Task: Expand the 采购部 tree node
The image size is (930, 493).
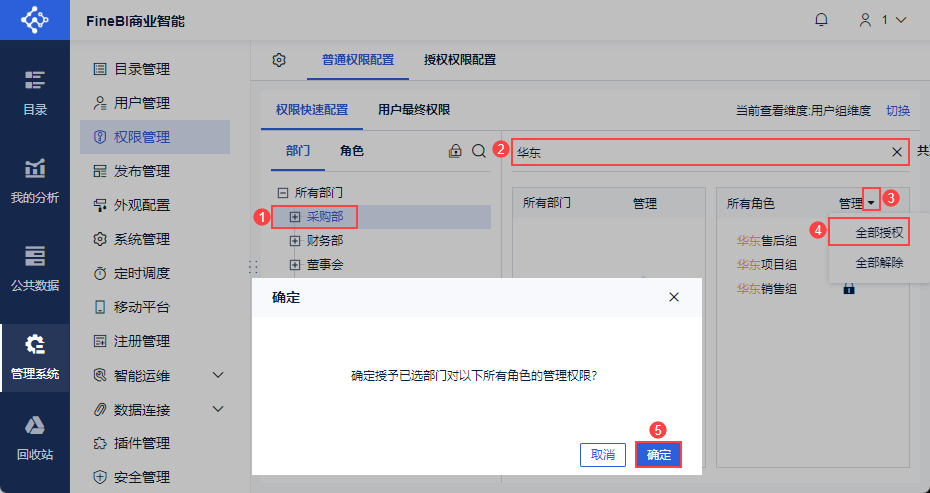Action: 295,217
